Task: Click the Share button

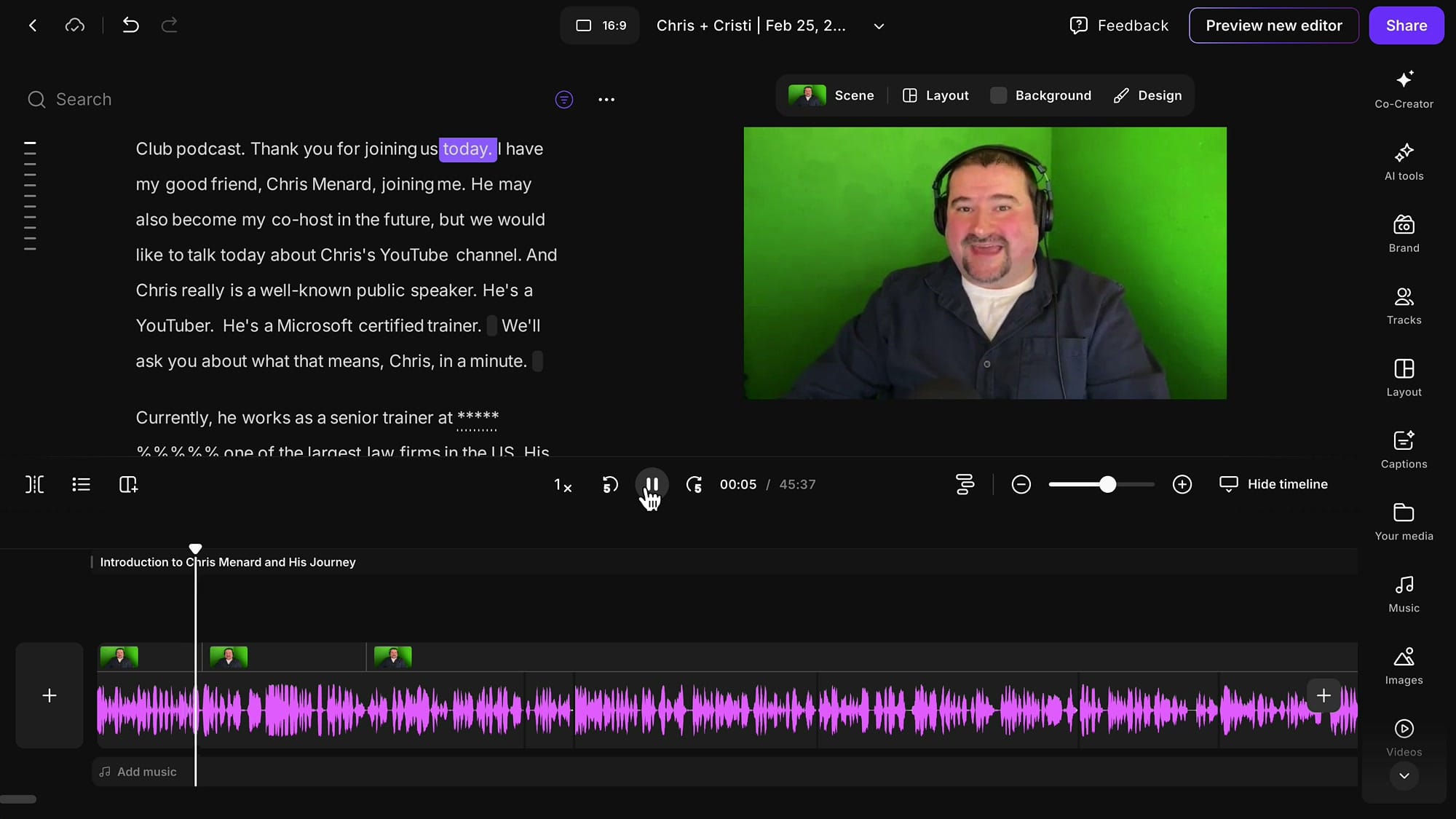Action: point(1406,25)
